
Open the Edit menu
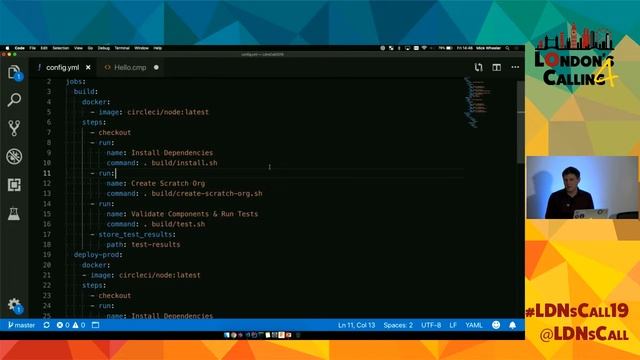click(x=44, y=48)
